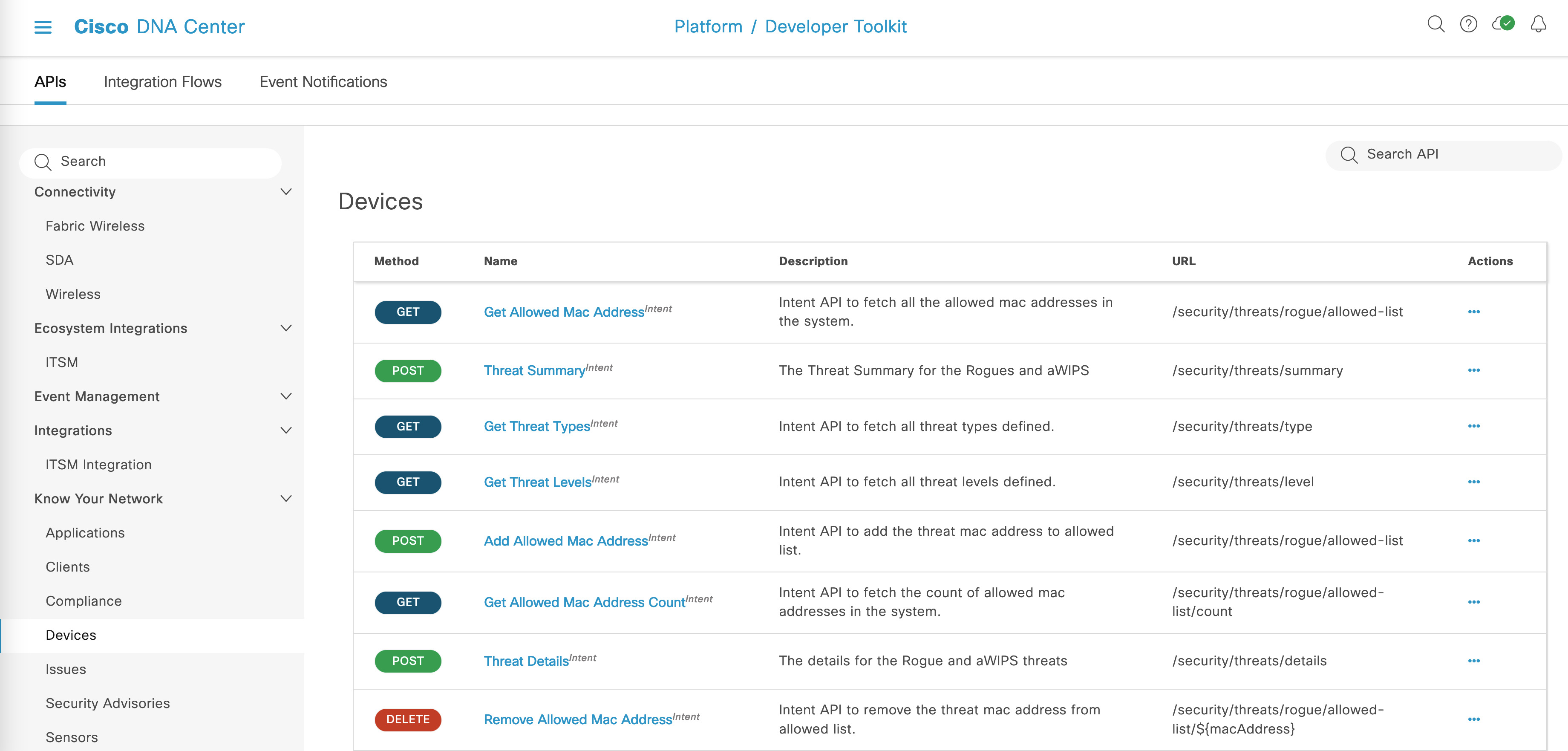Select Compliance in the sidebar
The width and height of the screenshot is (1568, 751).
(84, 601)
